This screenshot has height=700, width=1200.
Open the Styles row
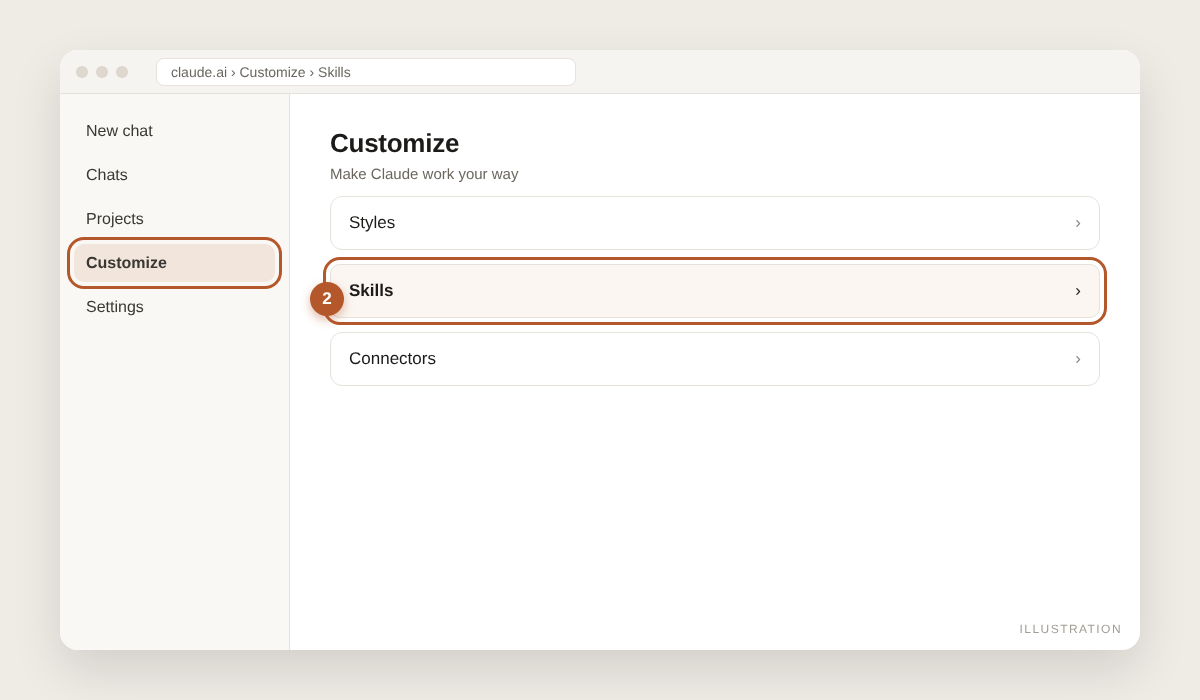715,223
